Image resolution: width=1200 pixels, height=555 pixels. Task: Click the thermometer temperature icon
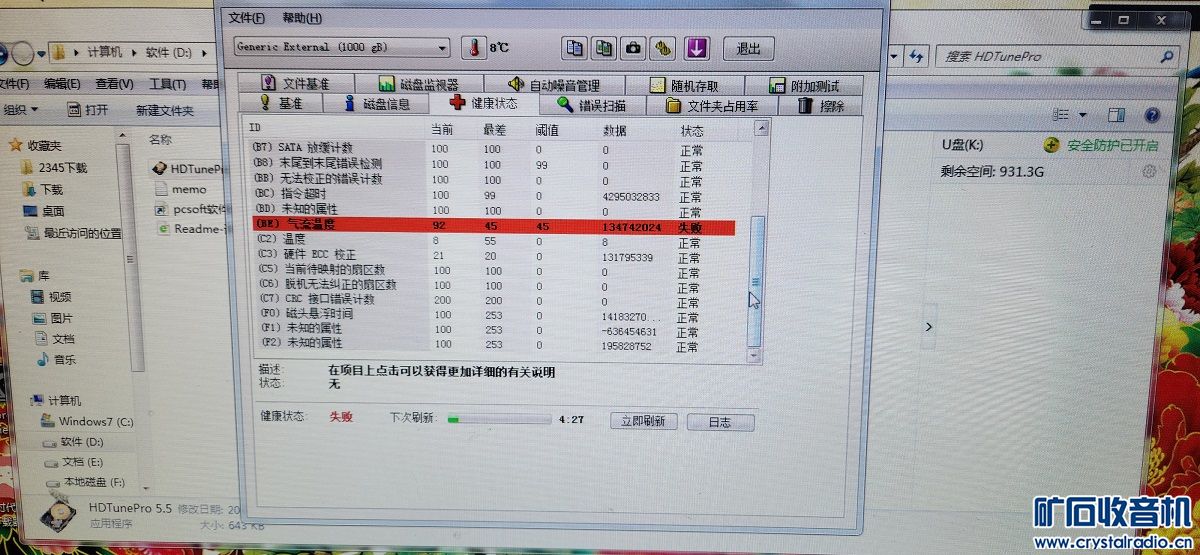coord(473,48)
